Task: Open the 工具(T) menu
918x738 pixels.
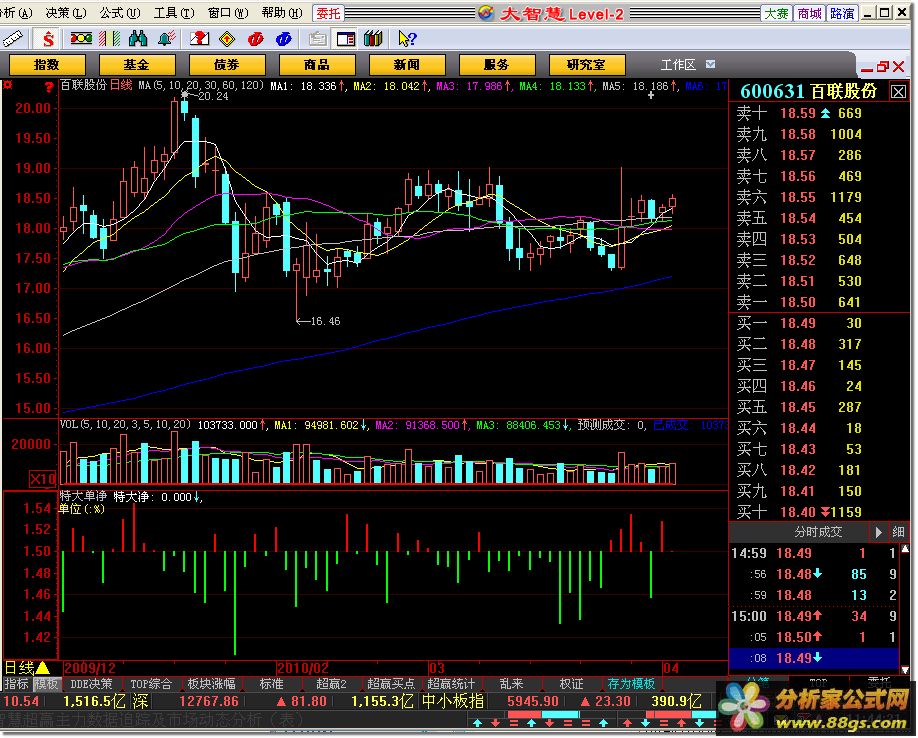Action: tap(174, 13)
